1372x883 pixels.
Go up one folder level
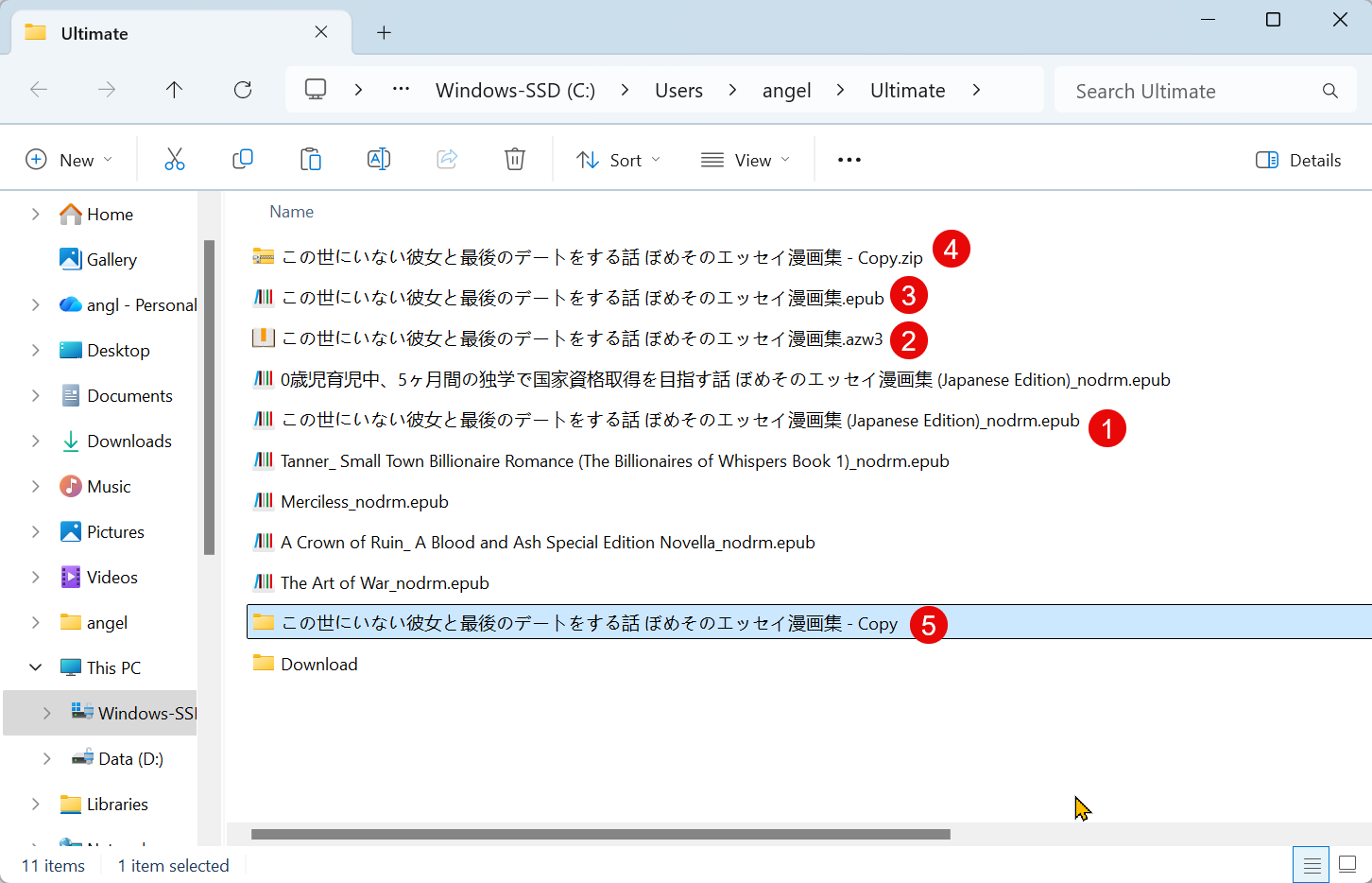tap(174, 90)
